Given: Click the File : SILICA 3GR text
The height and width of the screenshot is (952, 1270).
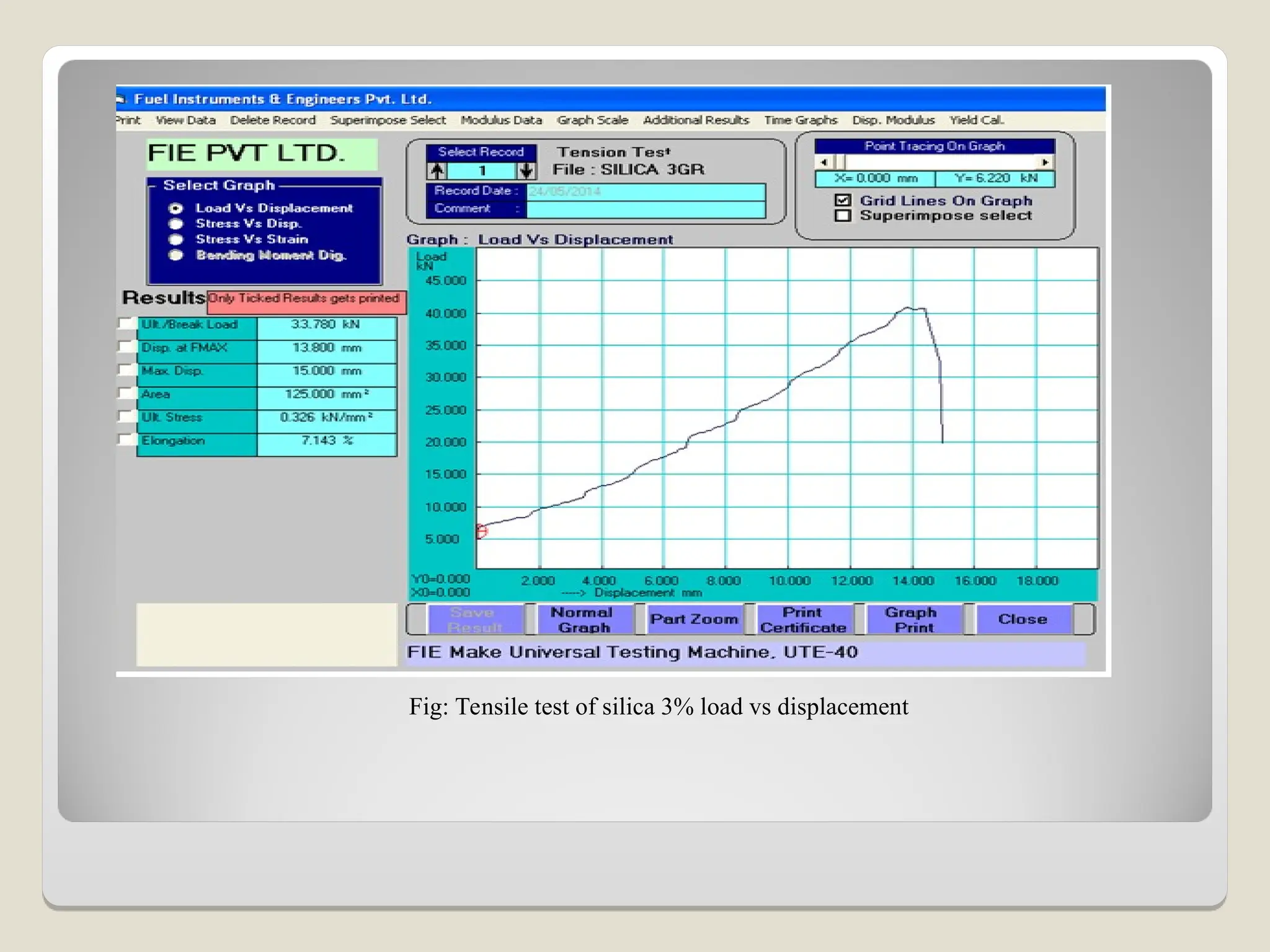Looking at the screenshot, I should point(628,170).
